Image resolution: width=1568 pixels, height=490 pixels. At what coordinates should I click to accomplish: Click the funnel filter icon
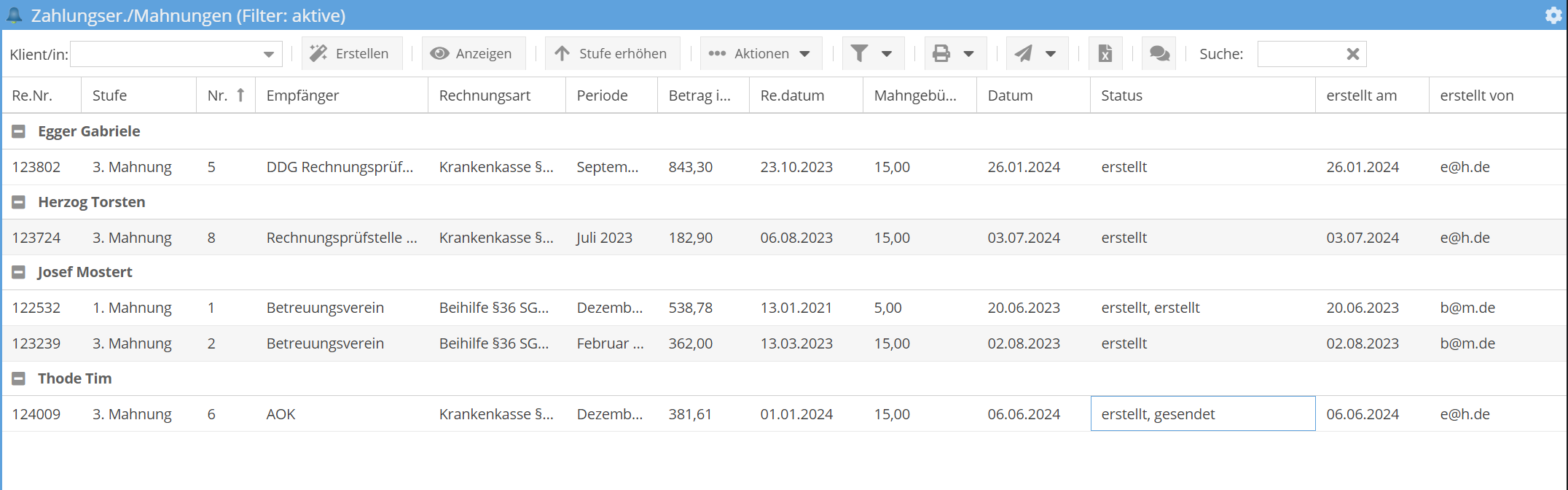[x=860, y=54]
